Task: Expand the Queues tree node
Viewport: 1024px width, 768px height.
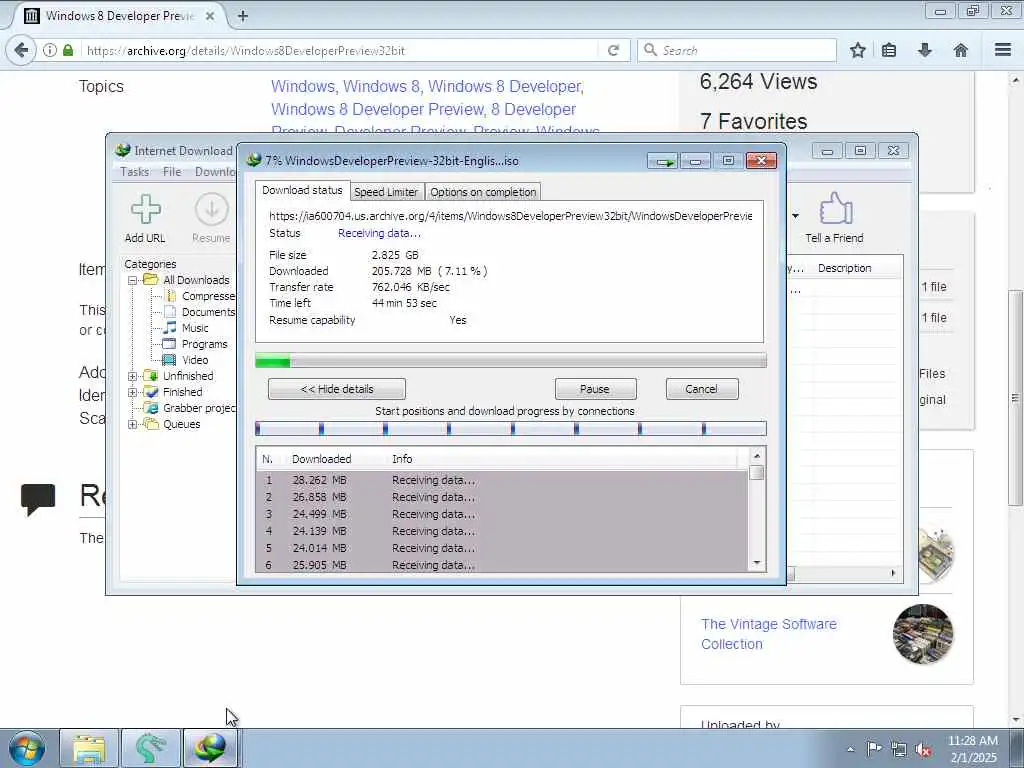Action: tap(132, 424)
